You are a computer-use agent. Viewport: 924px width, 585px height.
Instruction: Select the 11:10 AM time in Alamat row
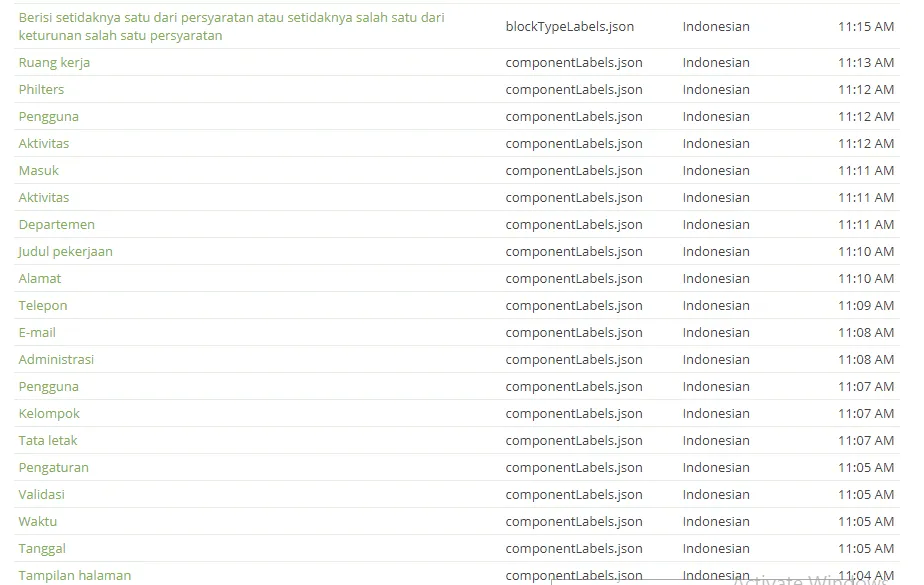click(866, 279)
